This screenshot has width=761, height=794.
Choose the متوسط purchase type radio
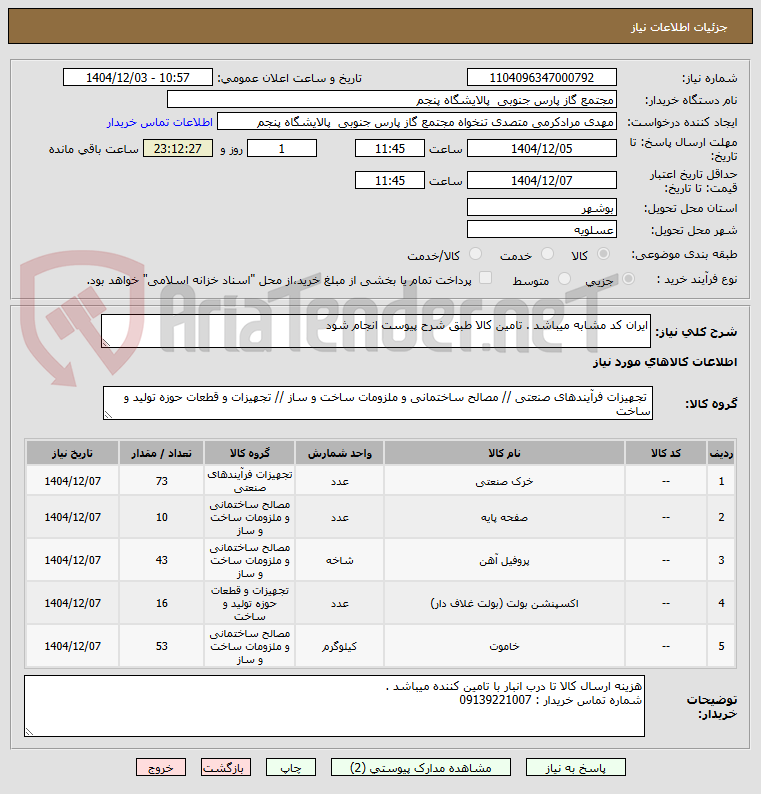click(564, 279)
